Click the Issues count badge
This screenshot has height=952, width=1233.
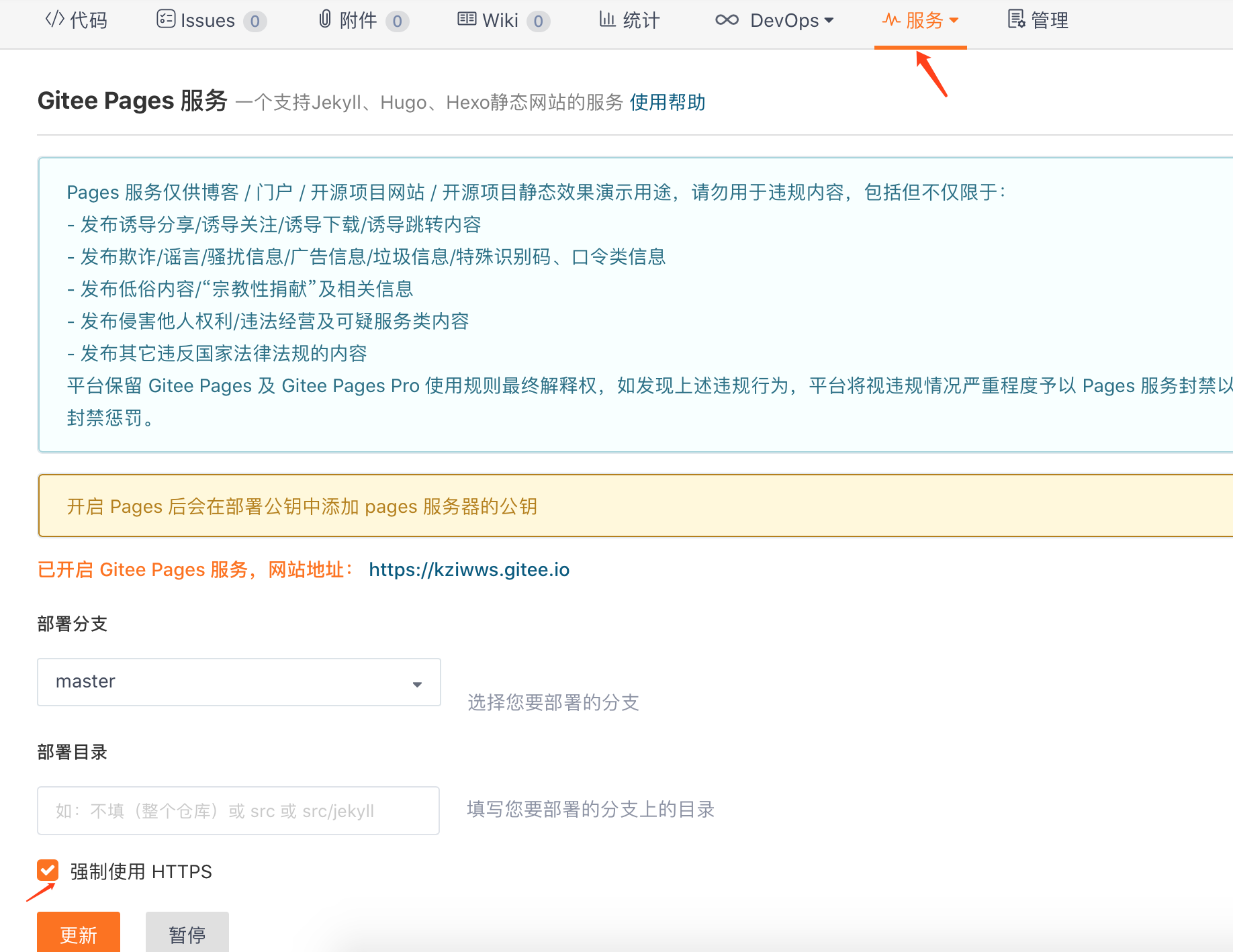coord(255,21)
